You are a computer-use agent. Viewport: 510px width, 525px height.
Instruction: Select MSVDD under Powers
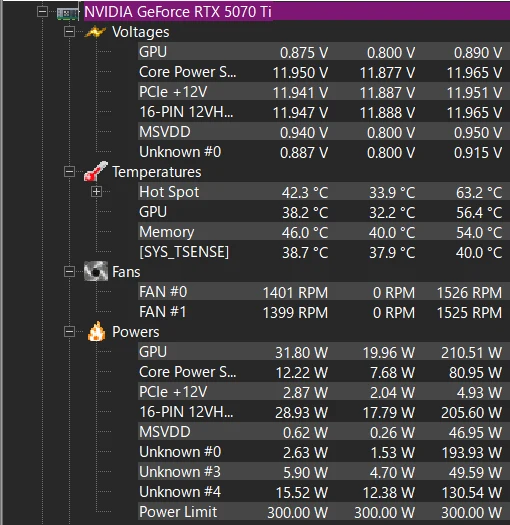pyautogui.click(x=165, y=432)
